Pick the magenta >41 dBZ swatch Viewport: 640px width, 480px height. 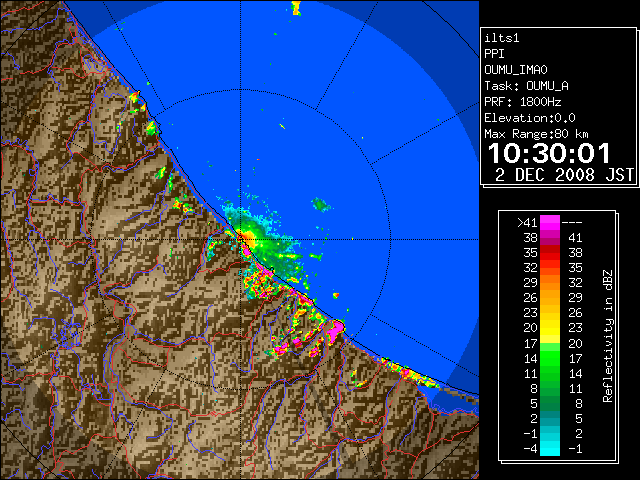coord(550,222)
